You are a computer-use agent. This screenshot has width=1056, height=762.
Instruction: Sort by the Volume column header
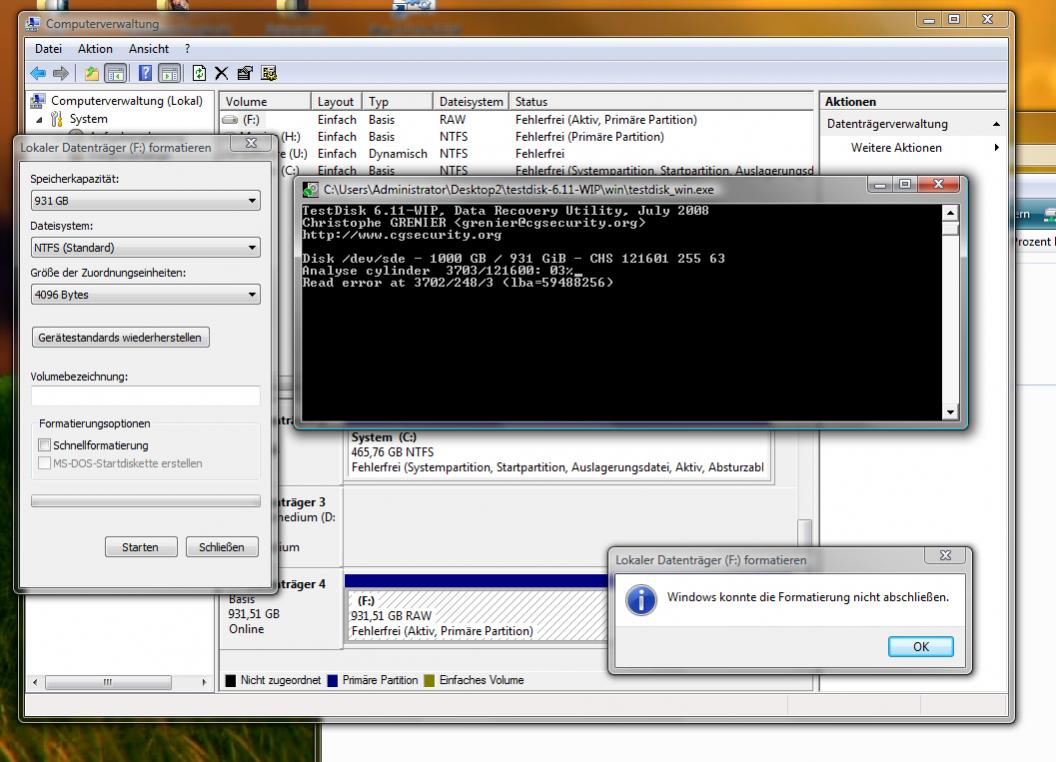coord(265,102)
